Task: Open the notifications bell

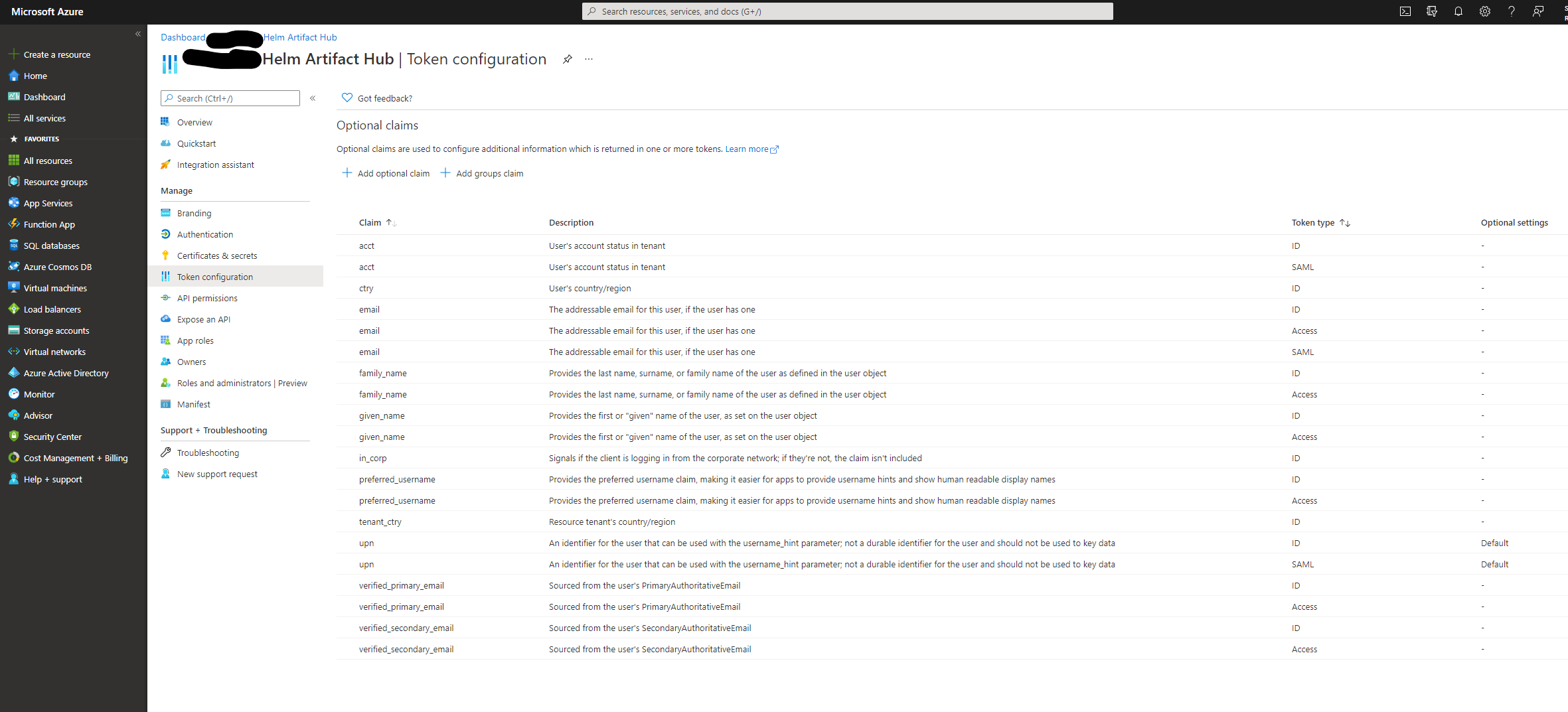Action: coord(1458,11)
